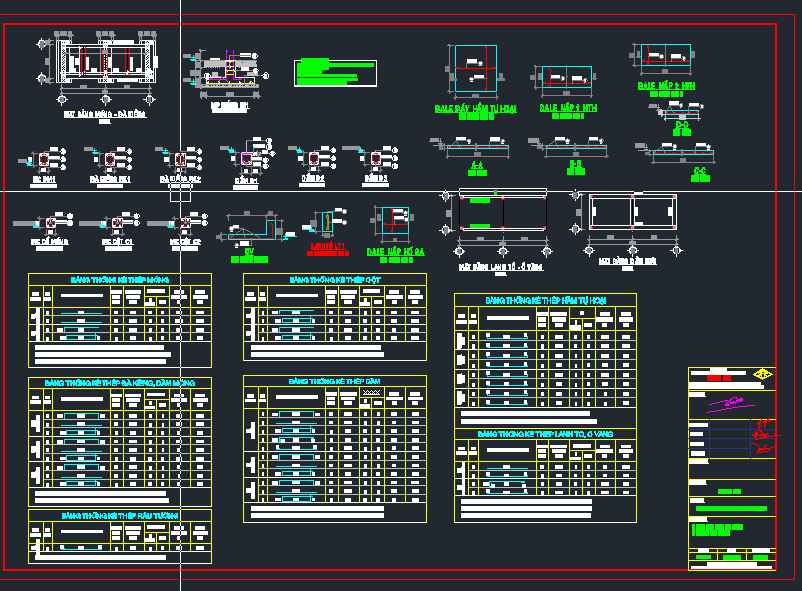Select the THÉP GA KĂNG, DẦM MÓNG table title
This screenshot has width=802, height=591.
[119, 383]
